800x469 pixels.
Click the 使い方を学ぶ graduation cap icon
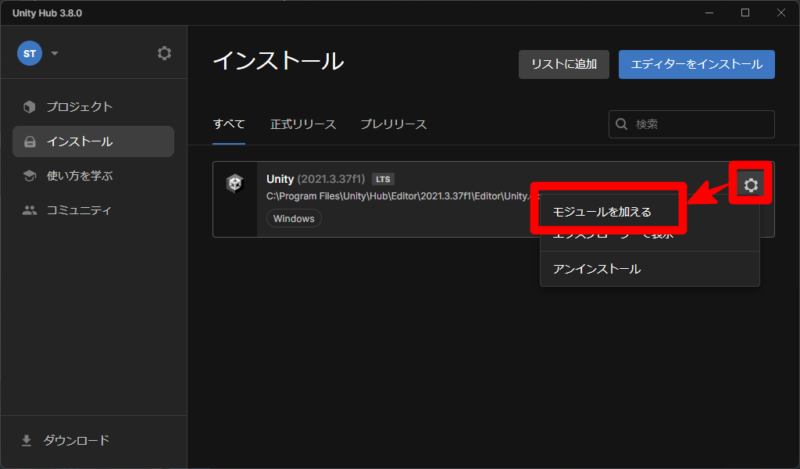(29, 176)
